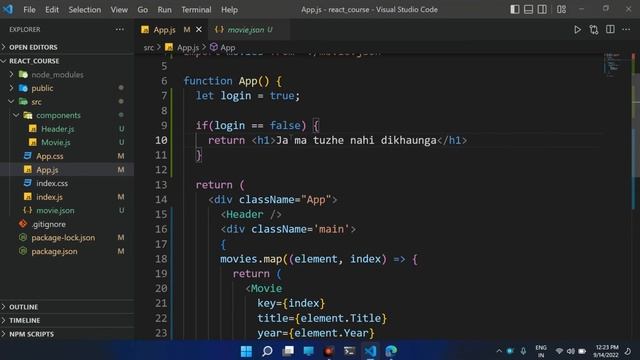Open Wi-Fi network tray icon
The width and height of the screenshot is (640, 360).
[x=559, y=351]
